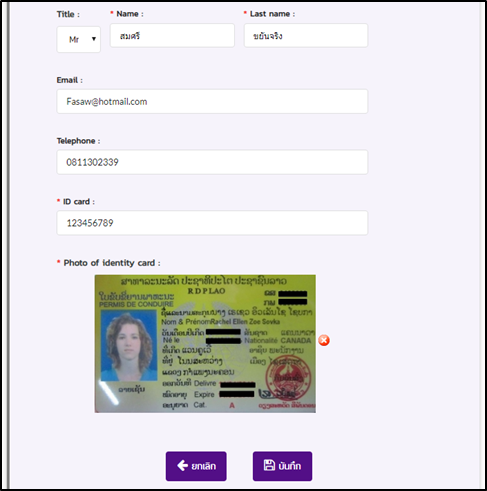Image resolution: width=487 pixels, height=491 pixels.
Task: Cancel the form with the ยกเลิก button
Action: tap(196, 466)
